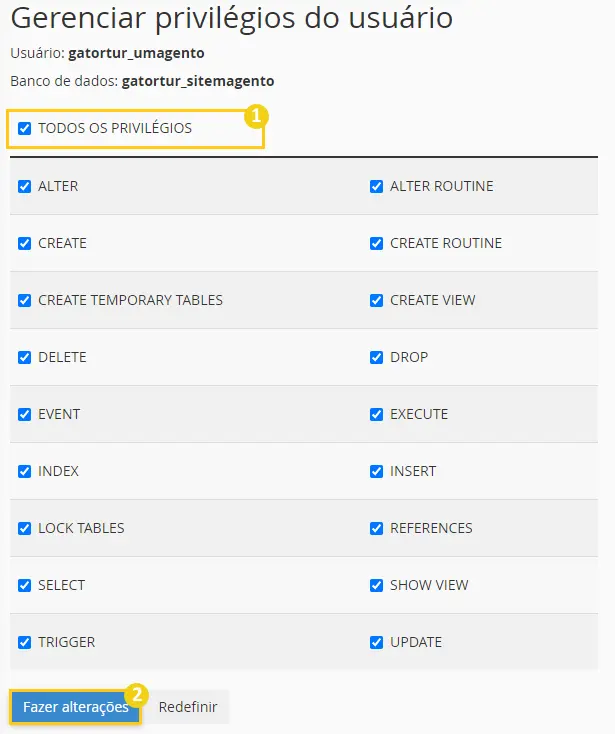Disable the TRIGGER privilege
This screenshot has width=615, height=734.
point(24,642)
